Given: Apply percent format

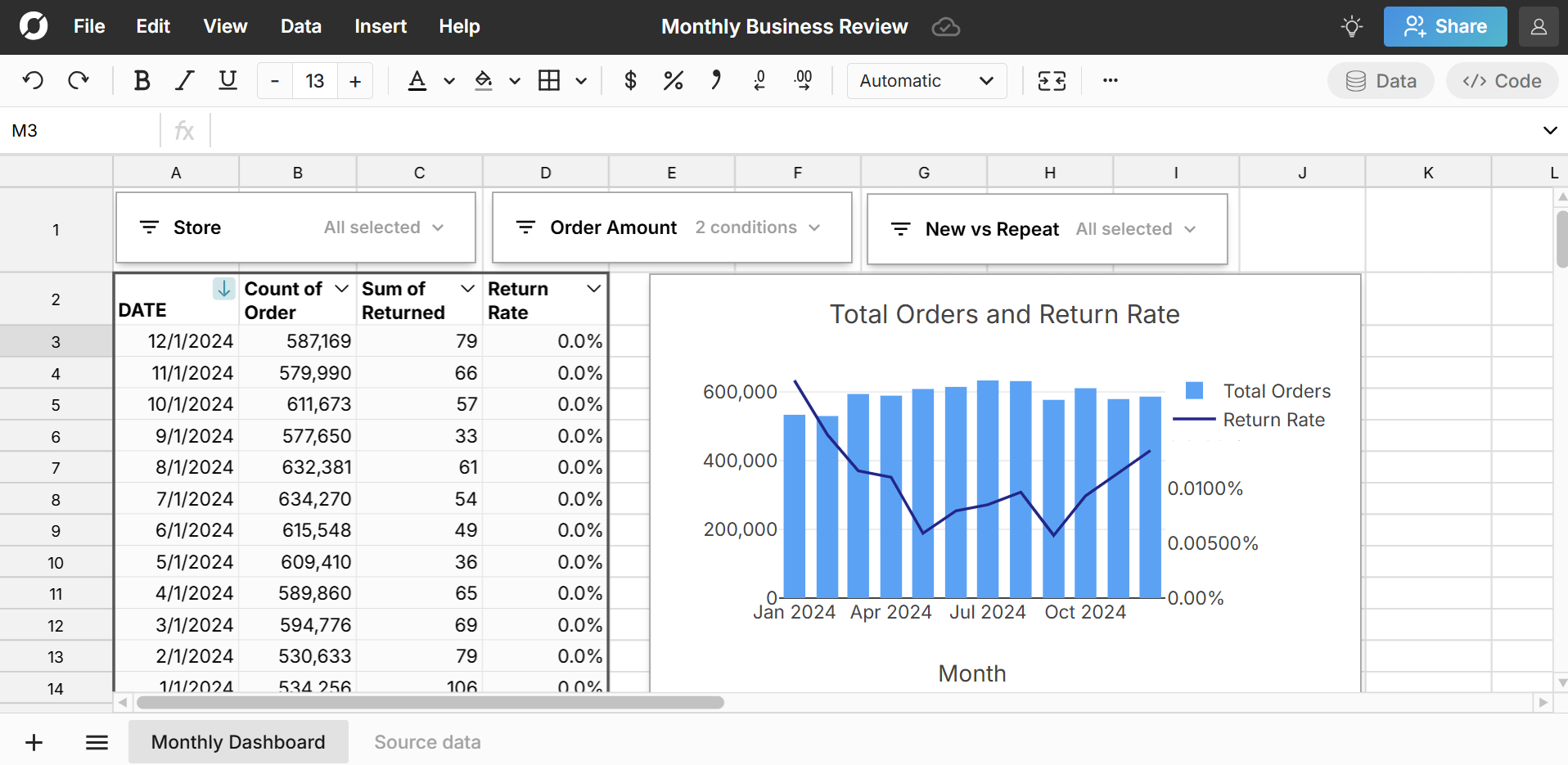Looking at the screenshot, I should 673,80.
